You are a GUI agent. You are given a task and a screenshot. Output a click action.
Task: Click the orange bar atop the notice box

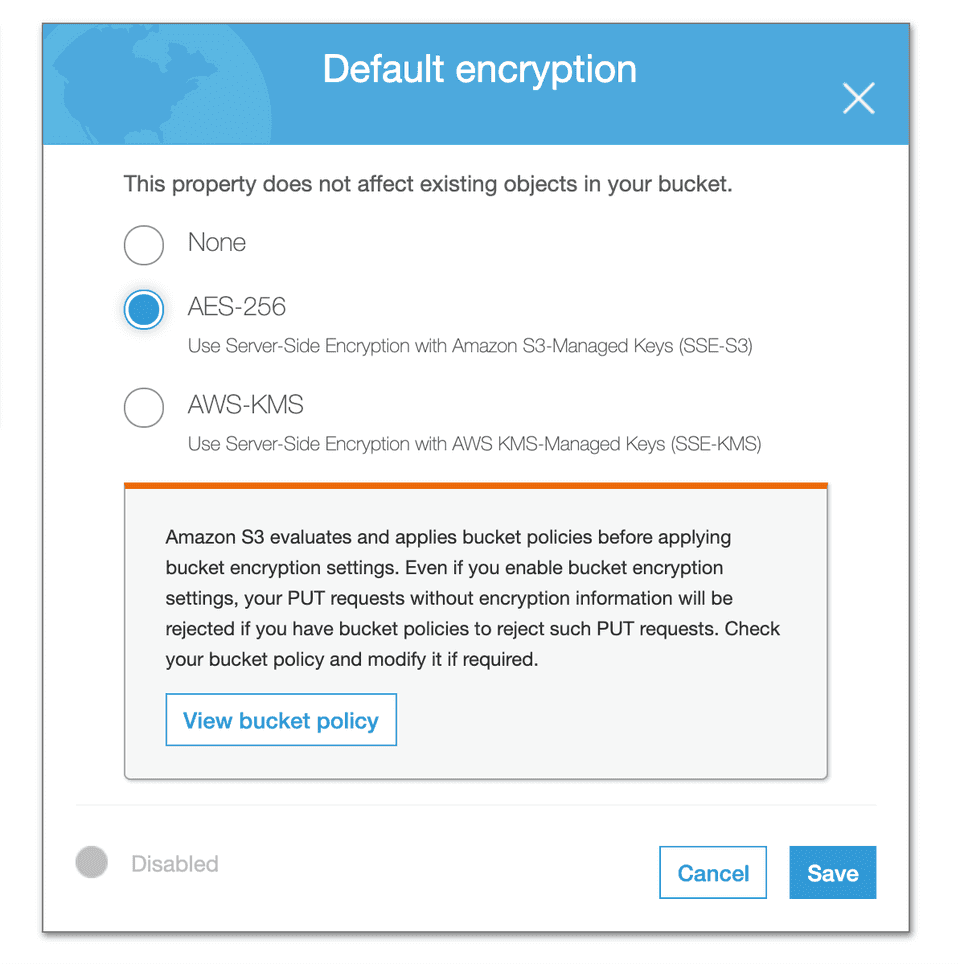(x=476, y=486)
